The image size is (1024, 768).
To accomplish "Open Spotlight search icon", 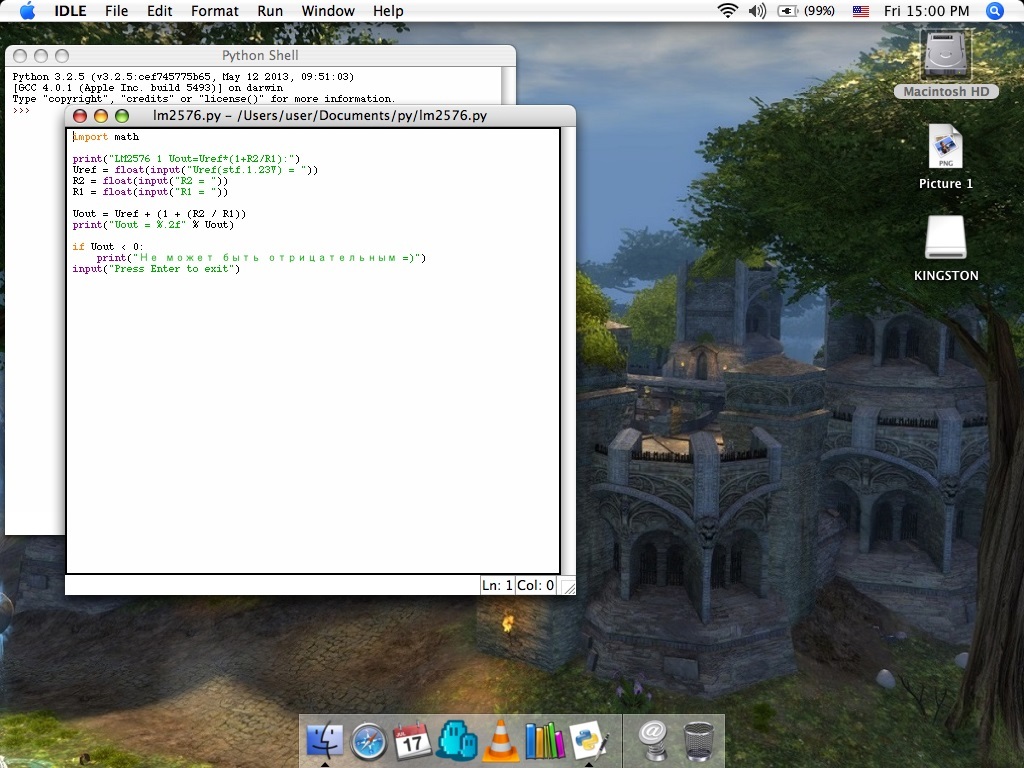I will (995, 10).
